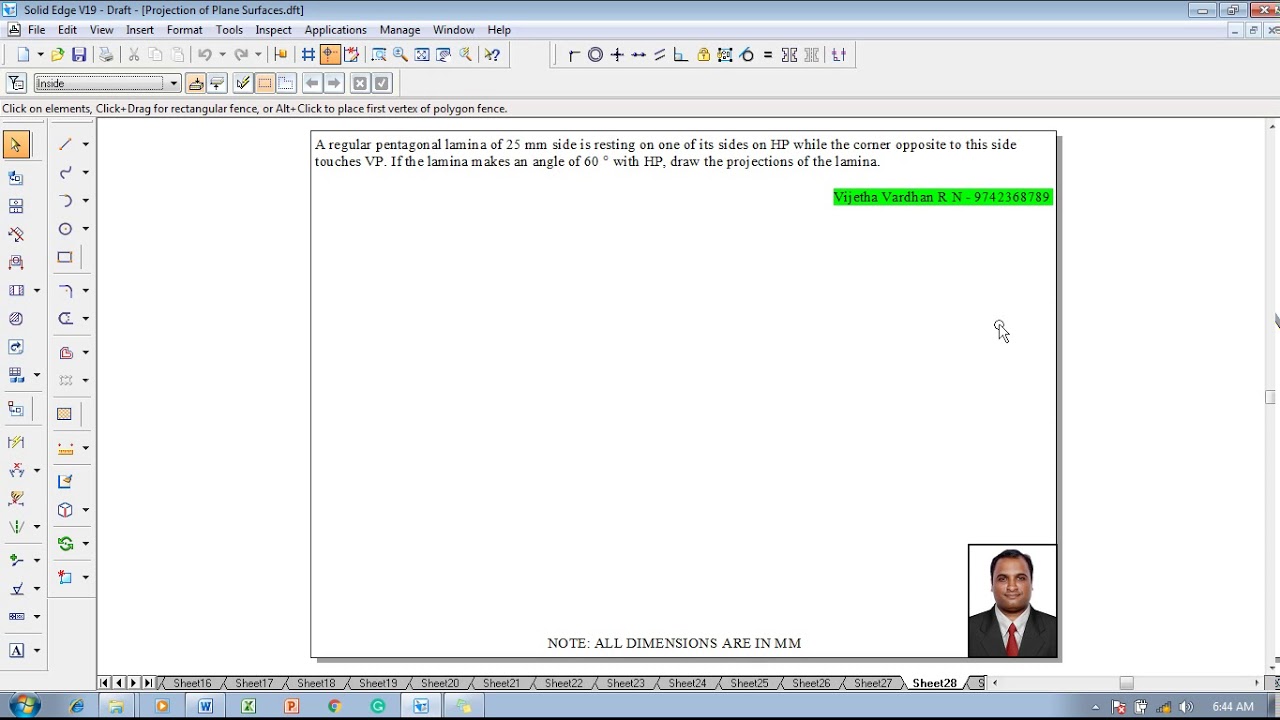Click the Perpendicular relationship icon
Screen dimensions: 1280x720
coord(681,55)
